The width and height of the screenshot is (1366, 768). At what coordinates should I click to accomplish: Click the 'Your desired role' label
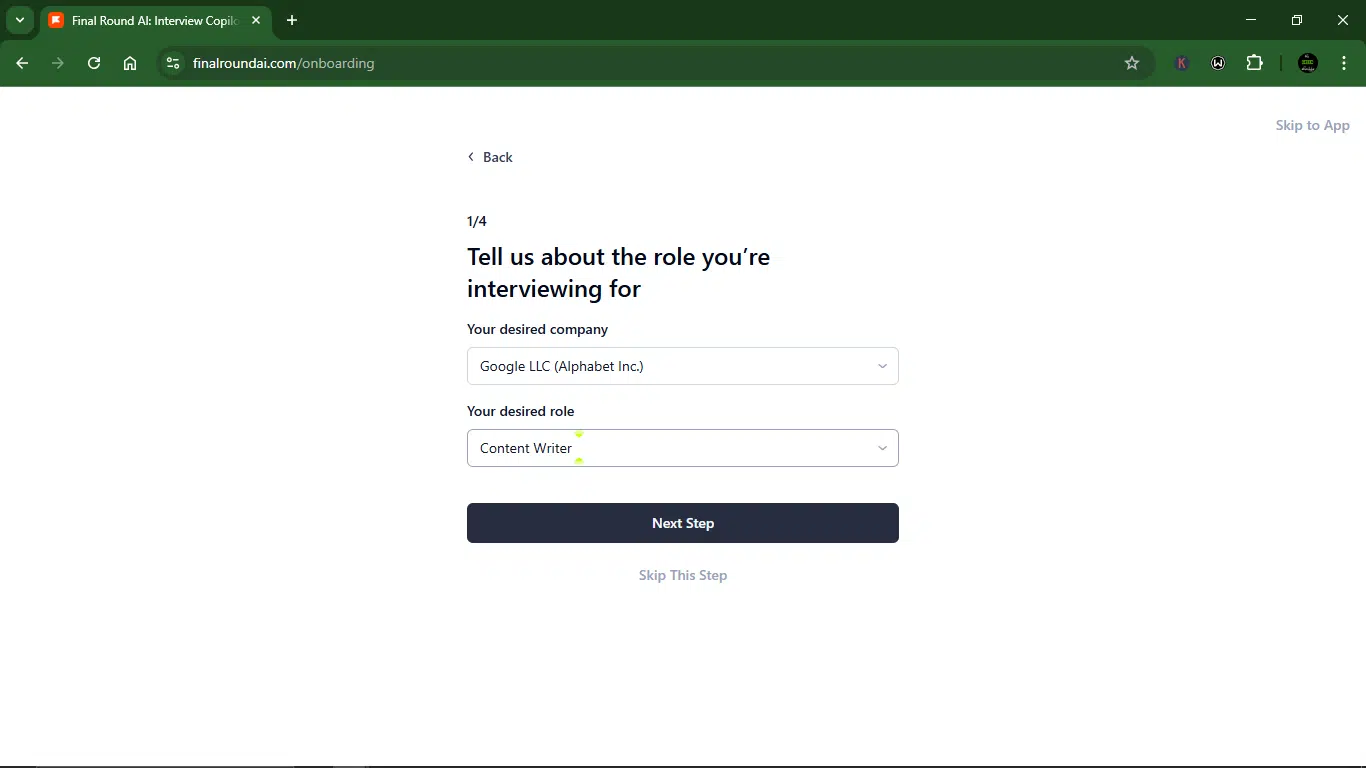[521, 411]
